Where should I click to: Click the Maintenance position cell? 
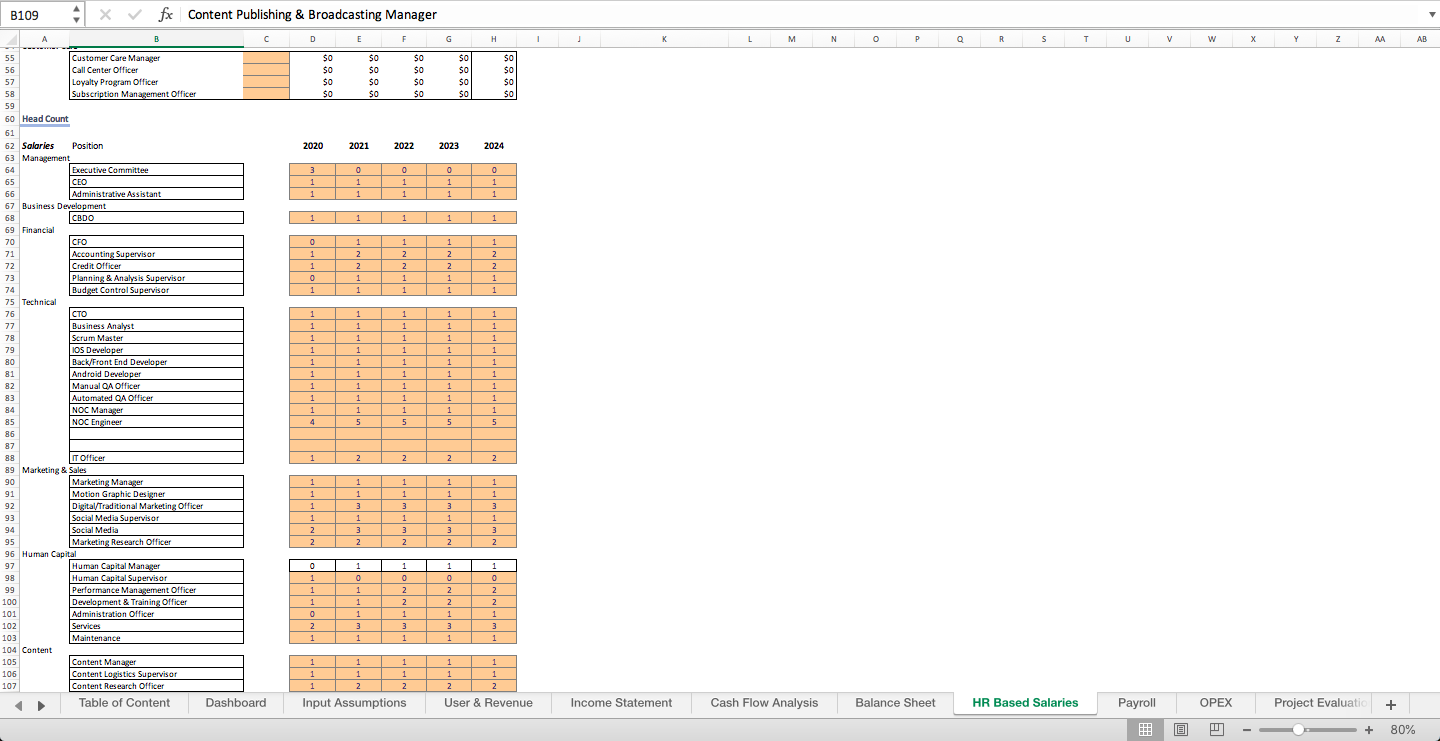[156, 638]
